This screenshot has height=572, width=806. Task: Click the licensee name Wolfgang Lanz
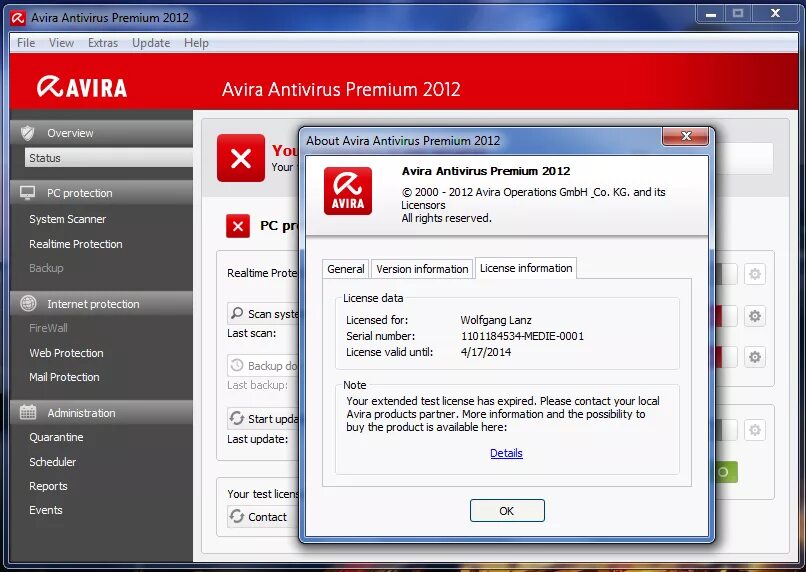496,320
